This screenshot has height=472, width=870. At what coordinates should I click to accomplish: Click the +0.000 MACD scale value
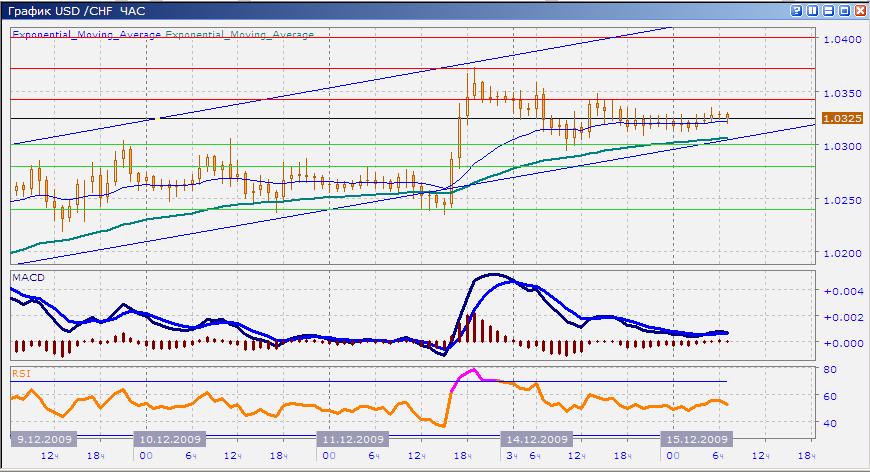(844, 343)
